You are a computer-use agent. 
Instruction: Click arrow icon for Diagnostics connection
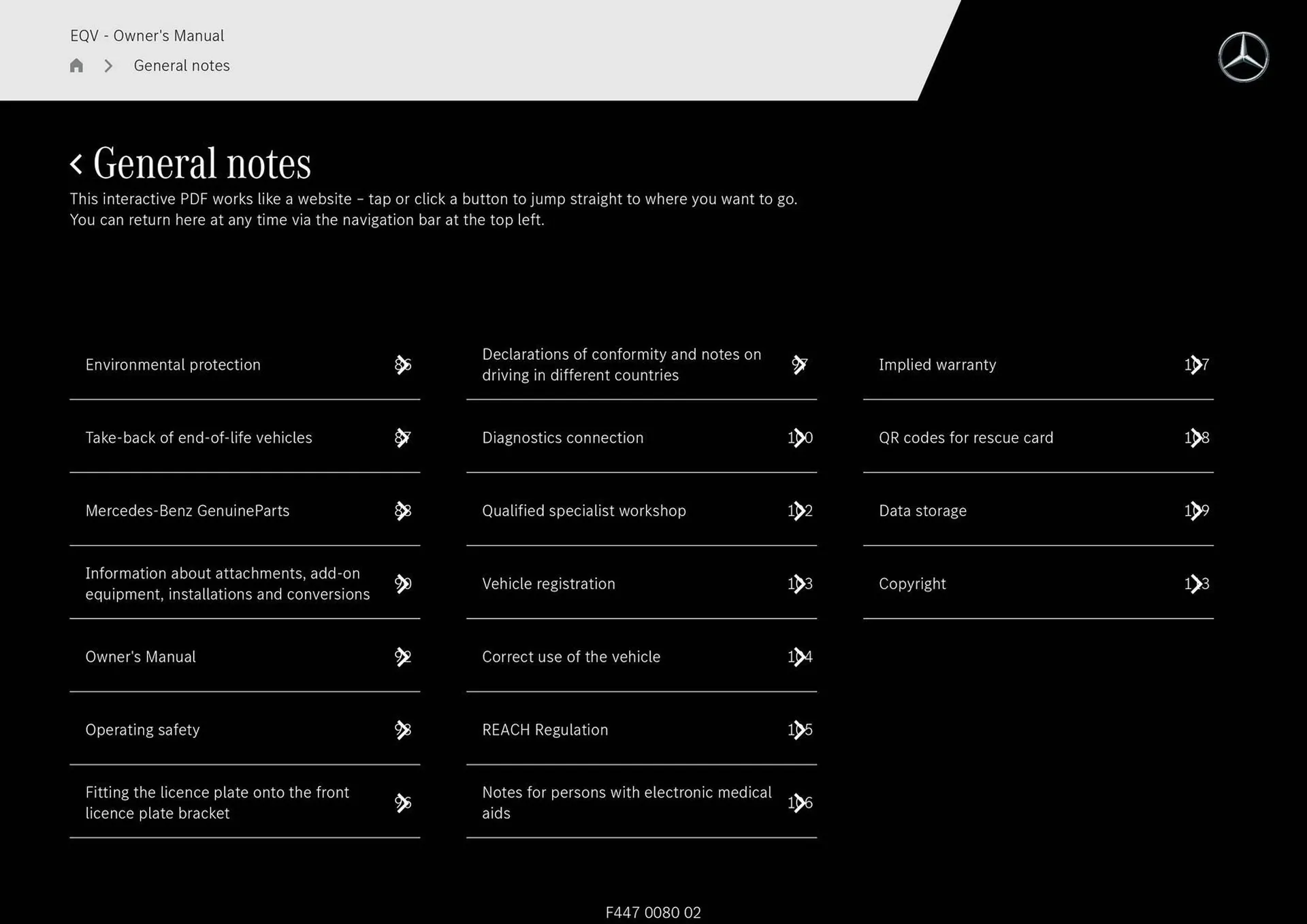point(799,438)
